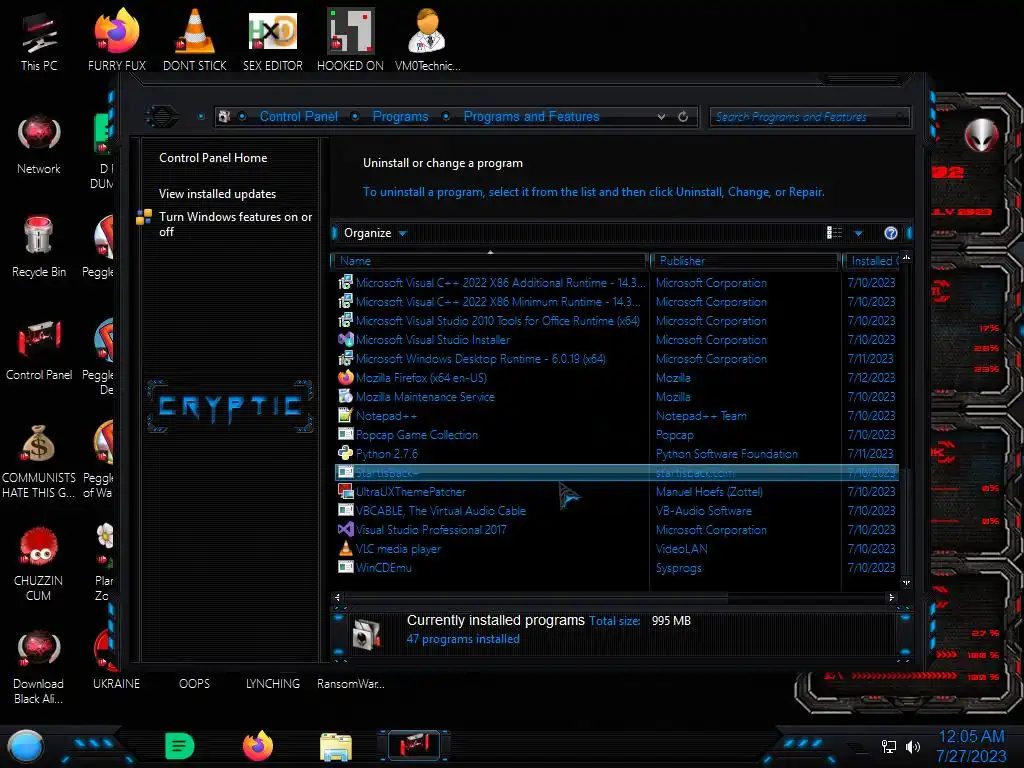
Task: Open the Control Panel desktop icon
Action: (x=39, y=350)
